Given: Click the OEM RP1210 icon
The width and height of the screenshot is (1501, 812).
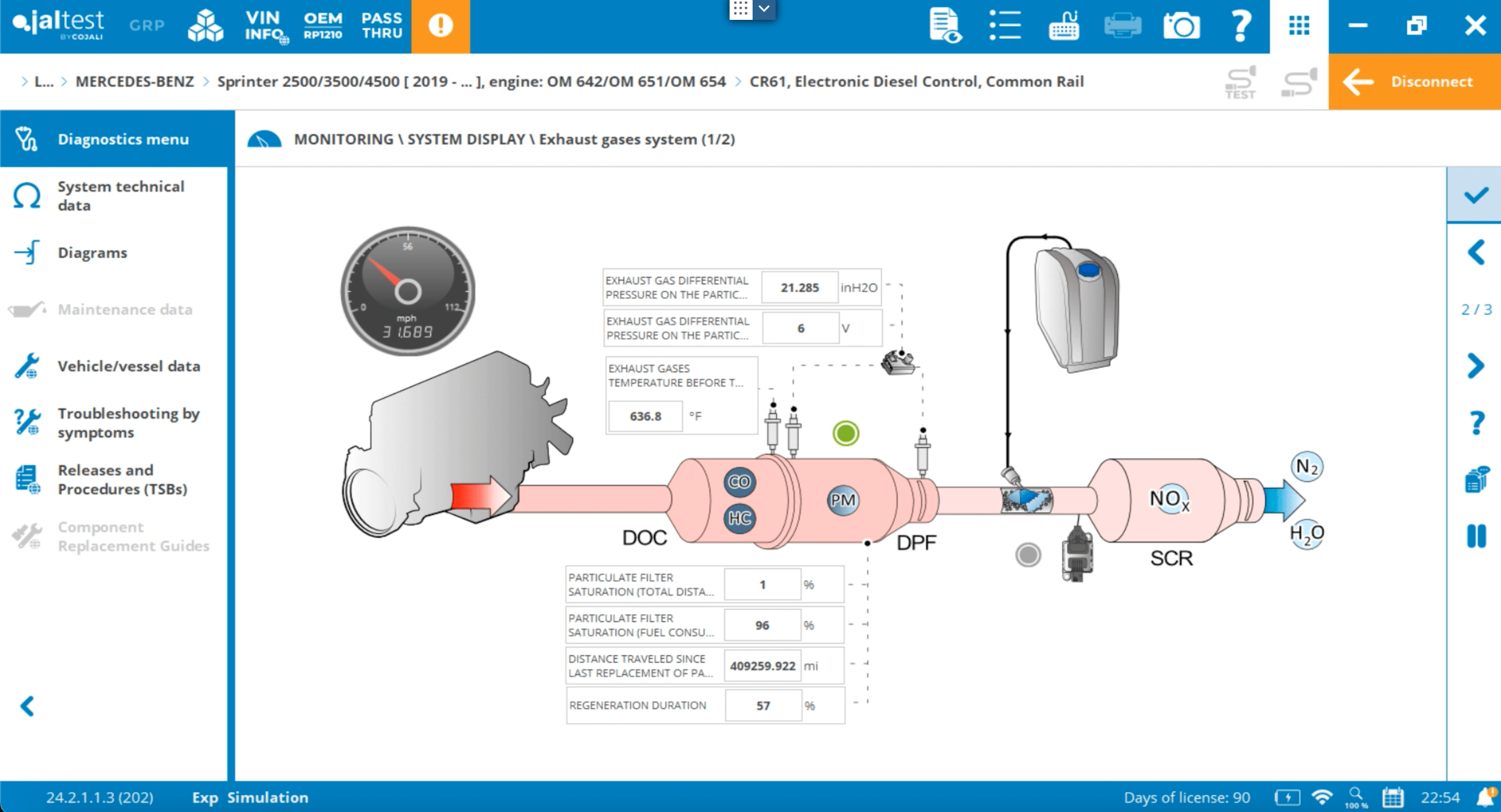Looking at the screenshot, I should tap(323, 26).
